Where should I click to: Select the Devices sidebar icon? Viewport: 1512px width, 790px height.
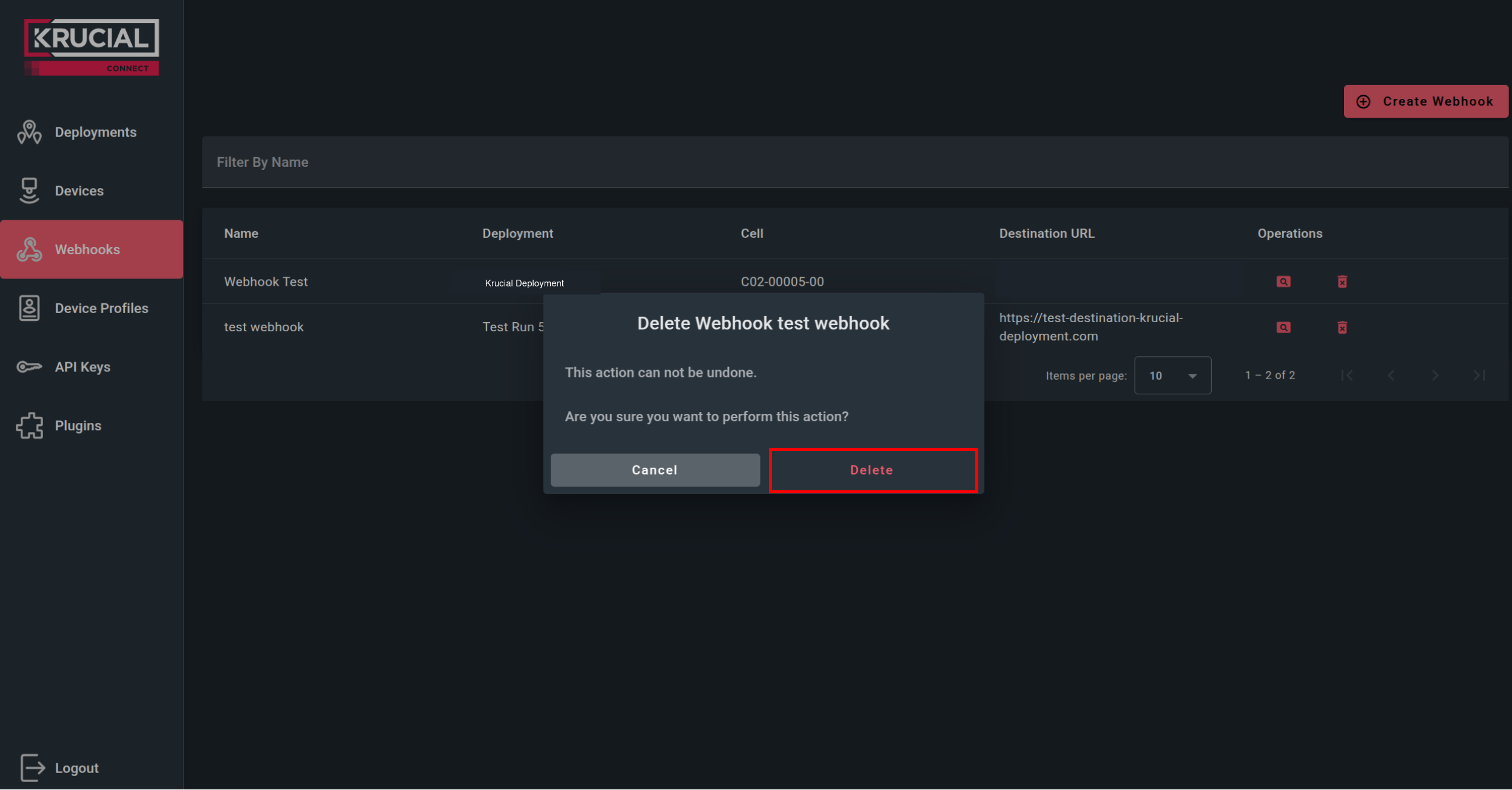point(29,190)
